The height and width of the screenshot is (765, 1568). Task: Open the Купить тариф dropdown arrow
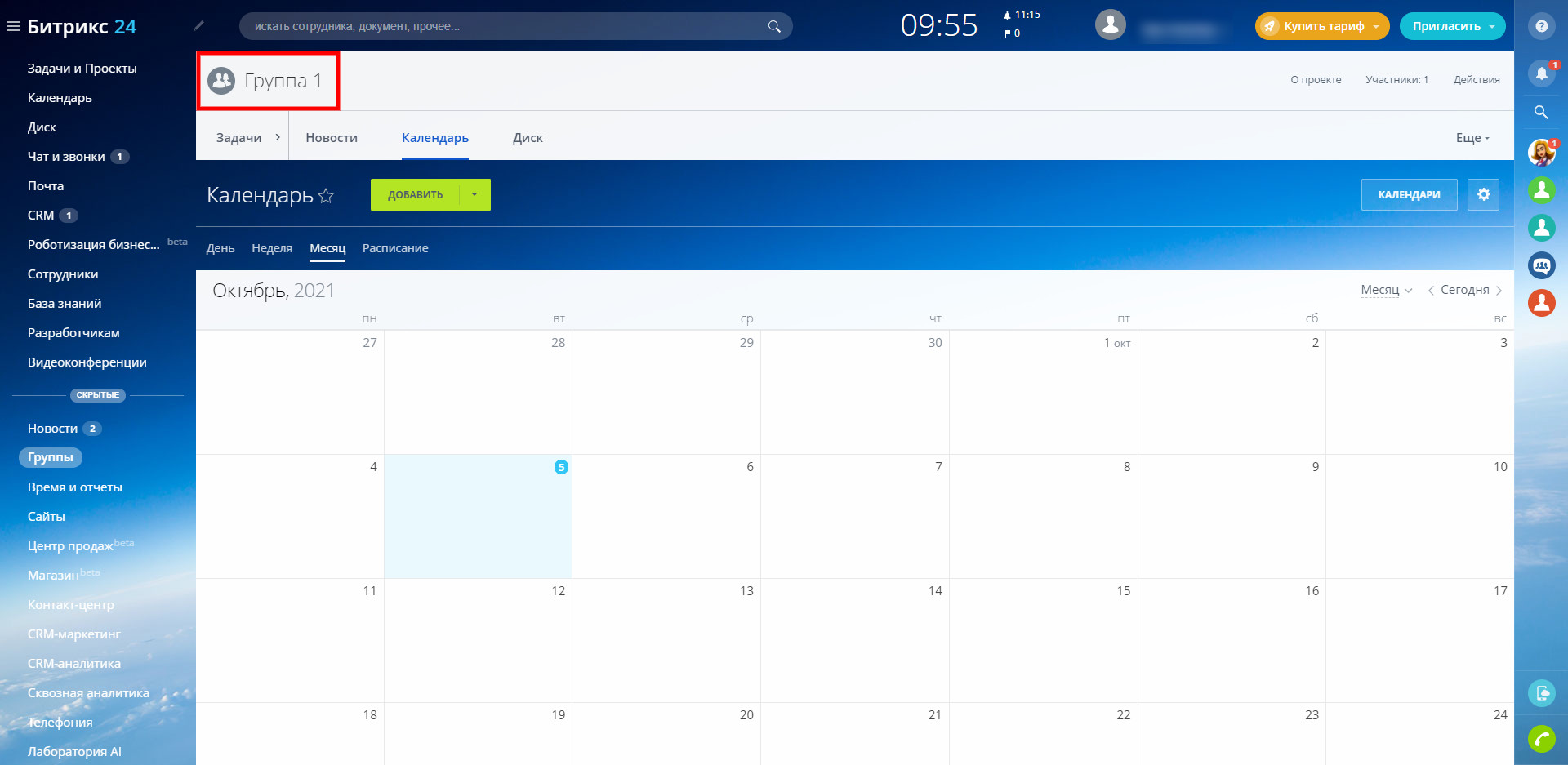(x=1376, y=26)
